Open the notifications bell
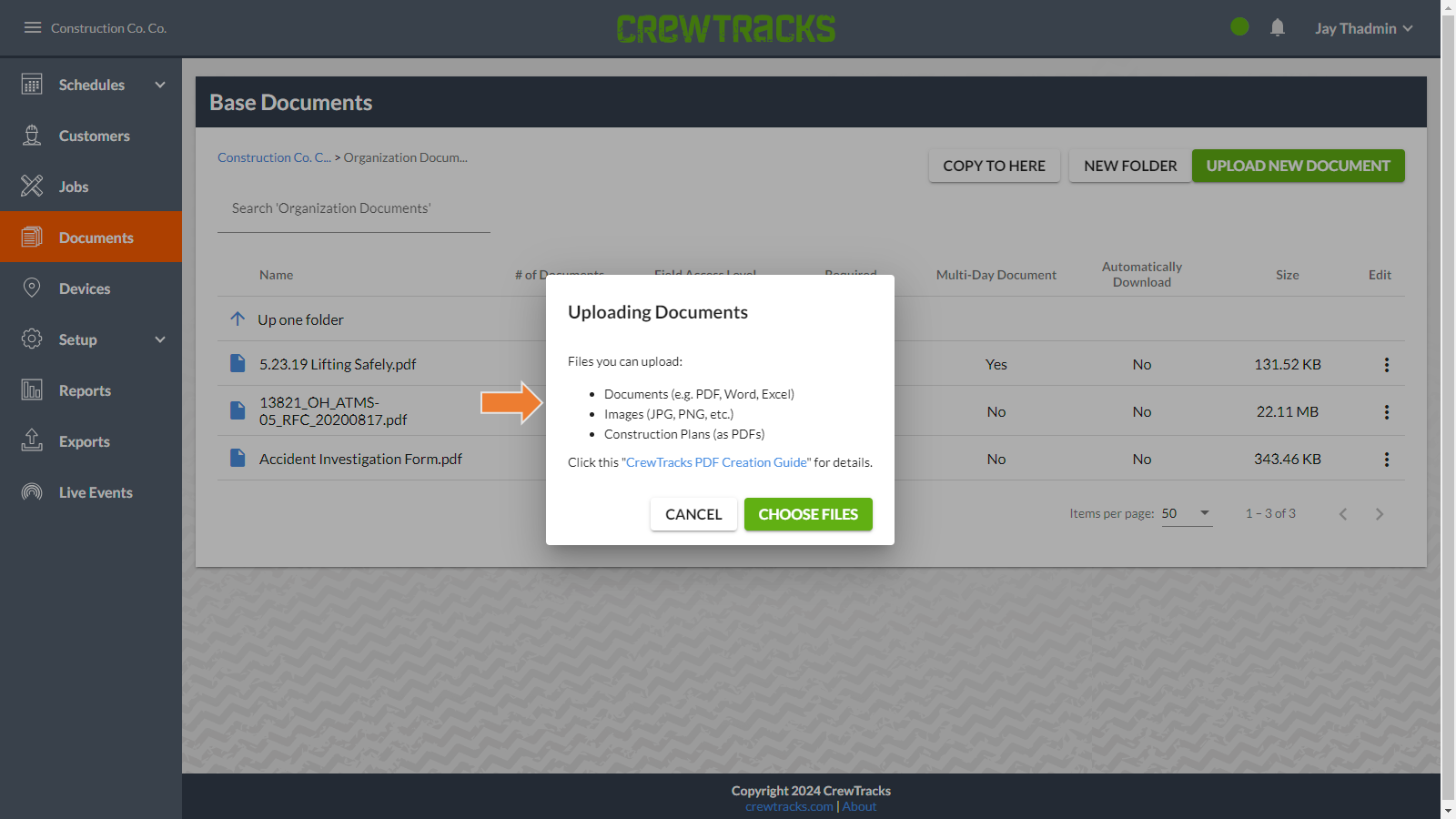Viewport: 1456px width, 819px height. [x=1278, y=27]
